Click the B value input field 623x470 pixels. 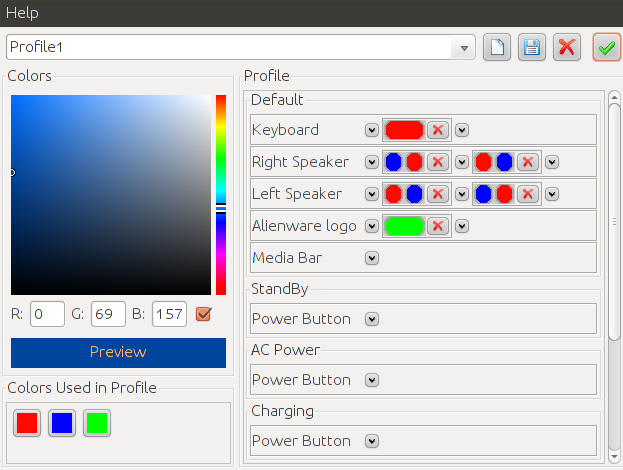[169, 314]
